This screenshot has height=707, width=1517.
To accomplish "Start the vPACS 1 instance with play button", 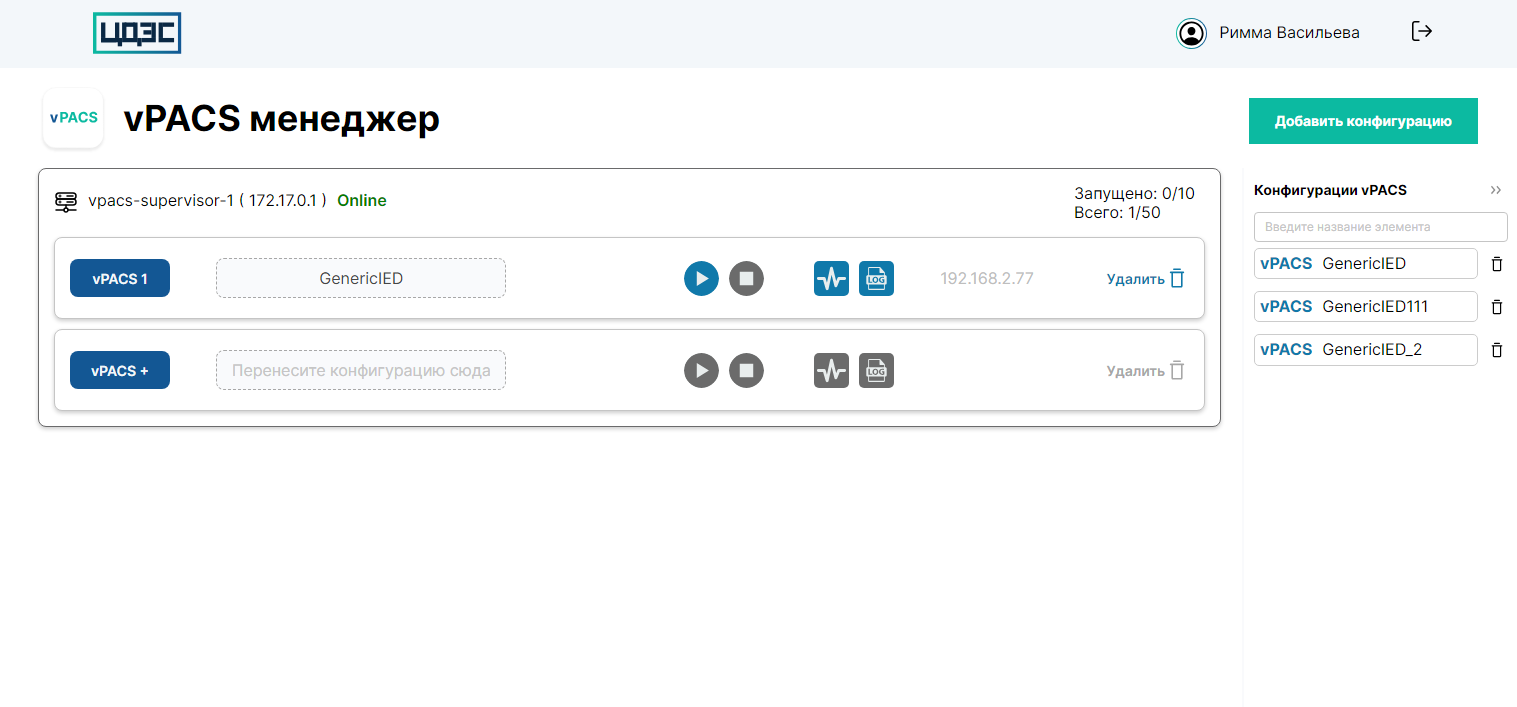I will (x=701, y=278).
